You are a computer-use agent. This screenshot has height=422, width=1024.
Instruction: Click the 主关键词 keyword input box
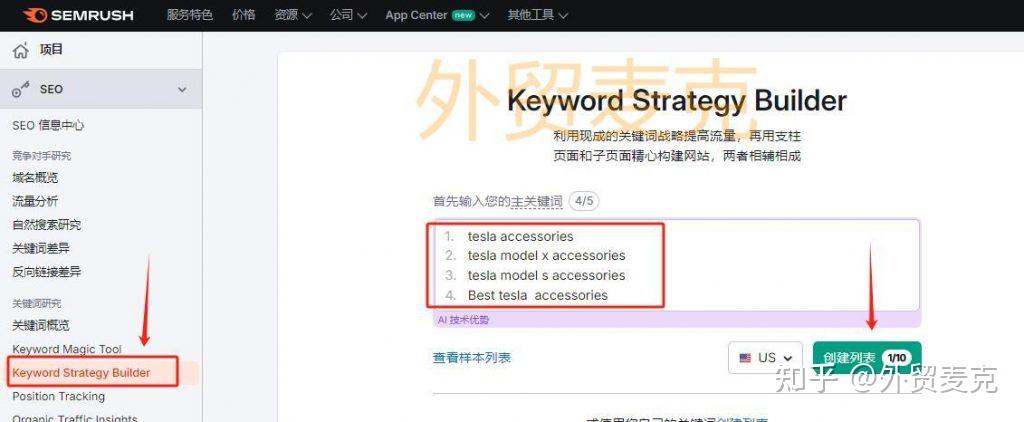(676, 265)
